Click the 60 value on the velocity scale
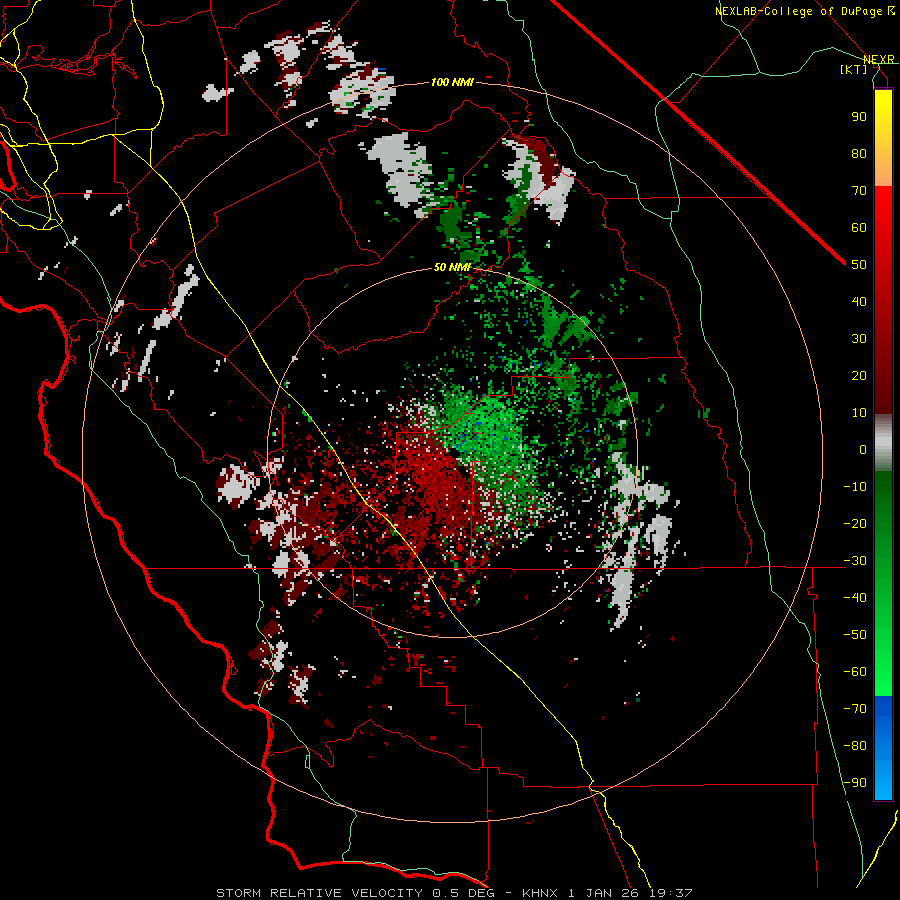The image size is (900, 900). (x=859, y=227)
